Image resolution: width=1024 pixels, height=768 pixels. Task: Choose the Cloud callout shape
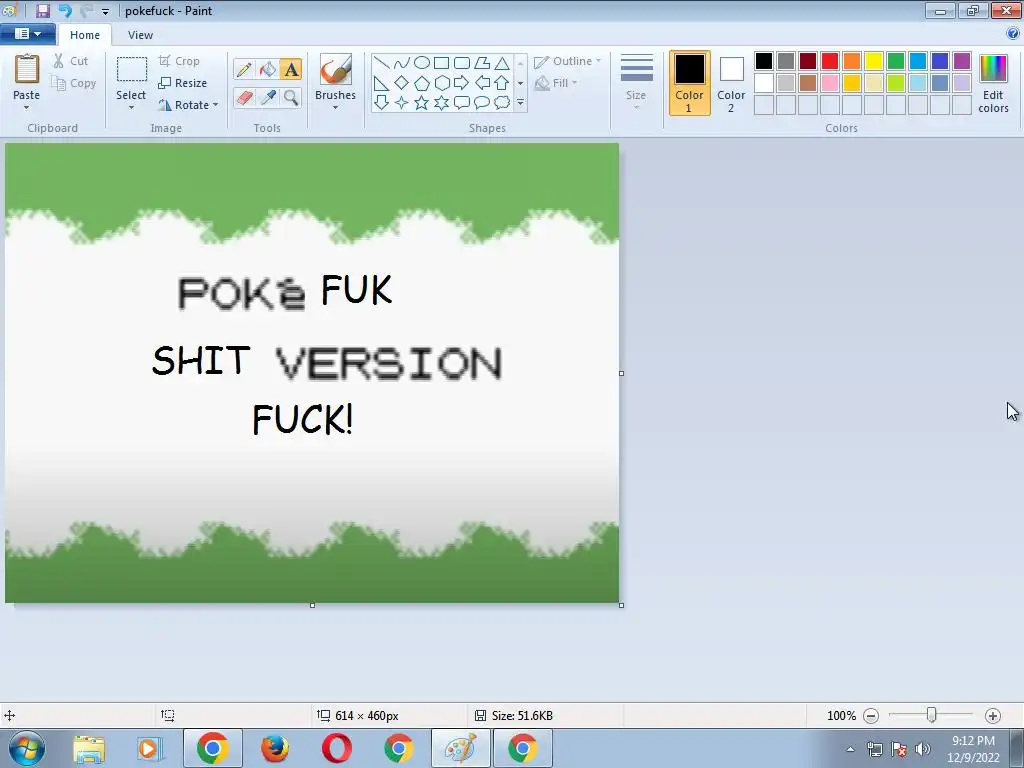coord(502,103)
